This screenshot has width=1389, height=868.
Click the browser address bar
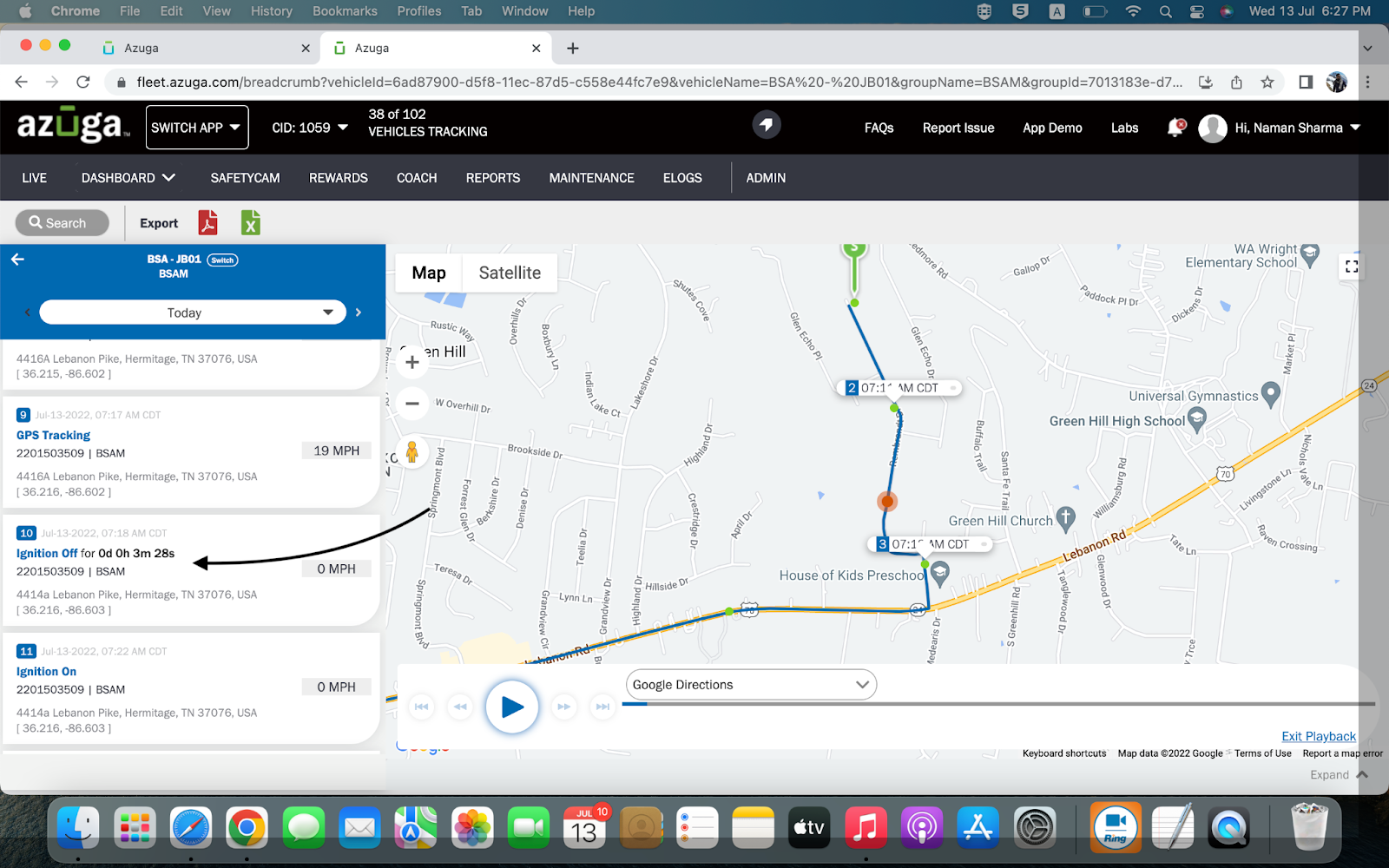[658, 82]
